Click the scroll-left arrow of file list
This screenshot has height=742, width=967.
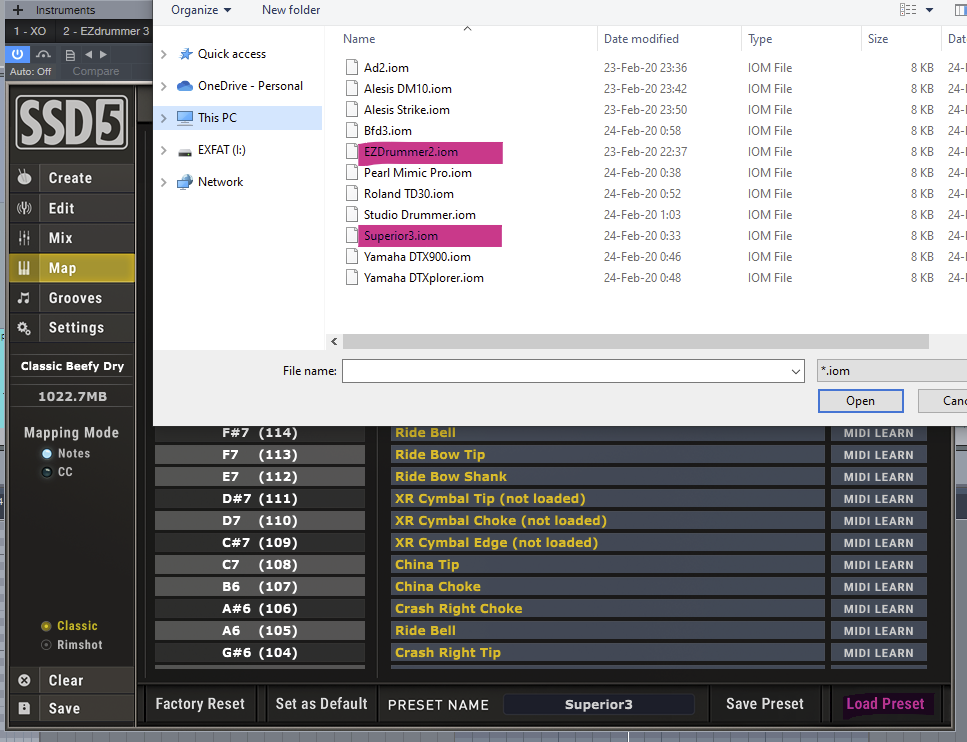pyautogui.click(x=334, y=341)
